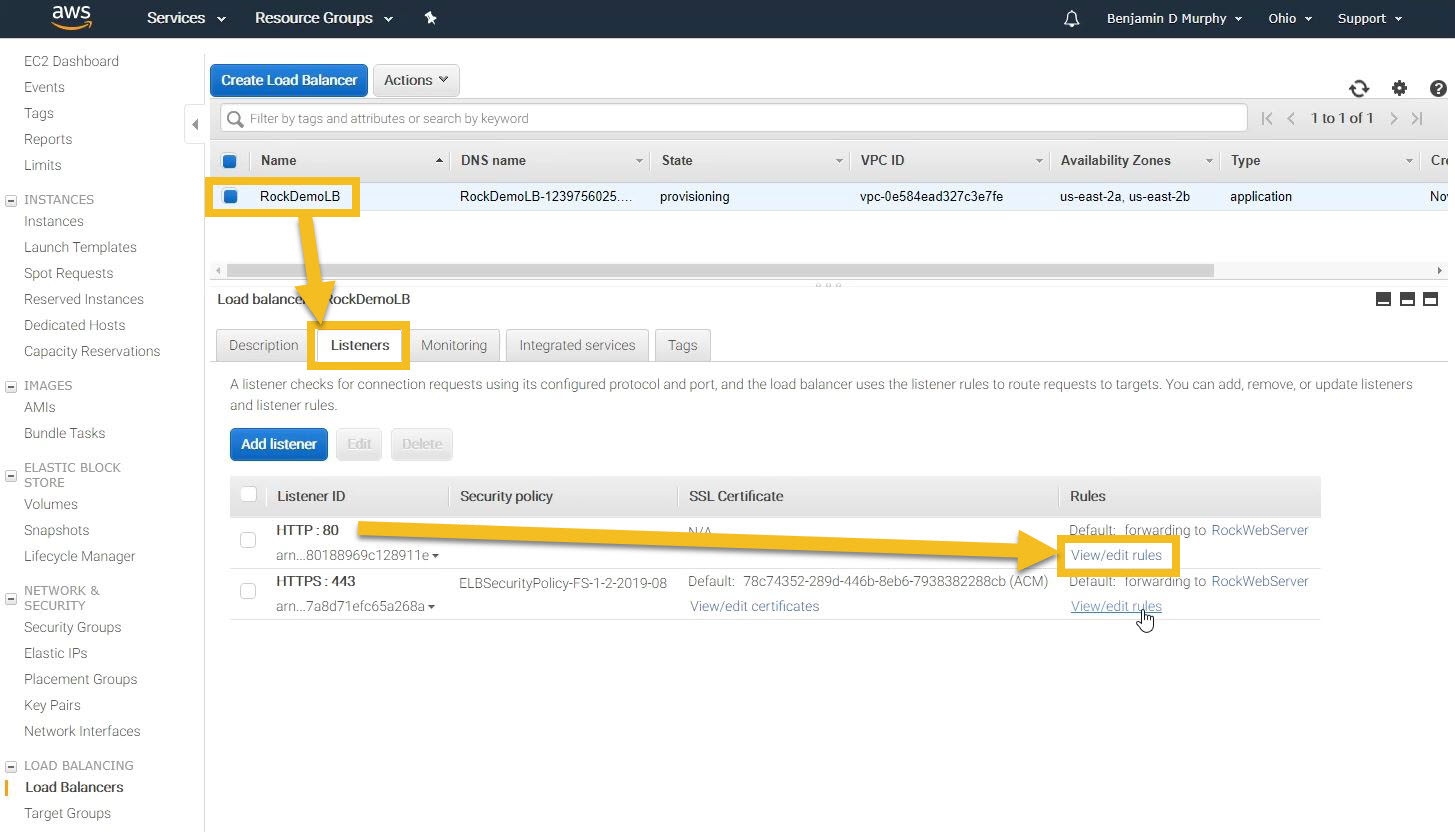Open View/edit rules for HTTP : 80
Image resolution: width=1455 pixels, height=832 pixels.
1116,555
